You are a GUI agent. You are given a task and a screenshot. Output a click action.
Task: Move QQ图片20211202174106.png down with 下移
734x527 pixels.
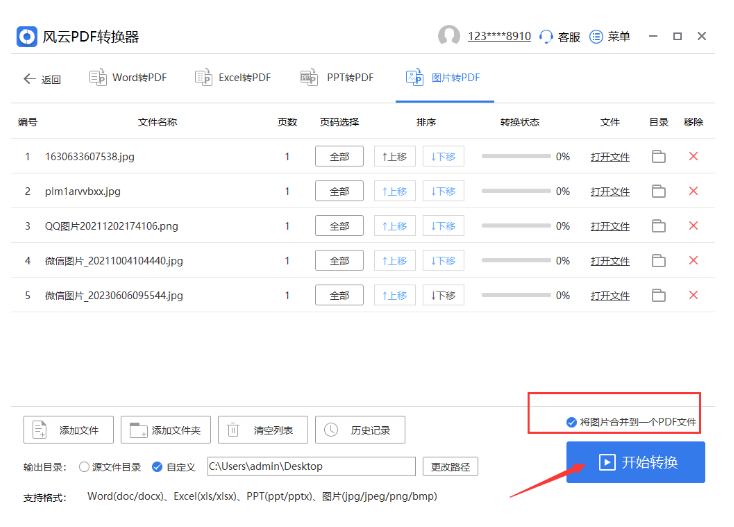[443, 226]
